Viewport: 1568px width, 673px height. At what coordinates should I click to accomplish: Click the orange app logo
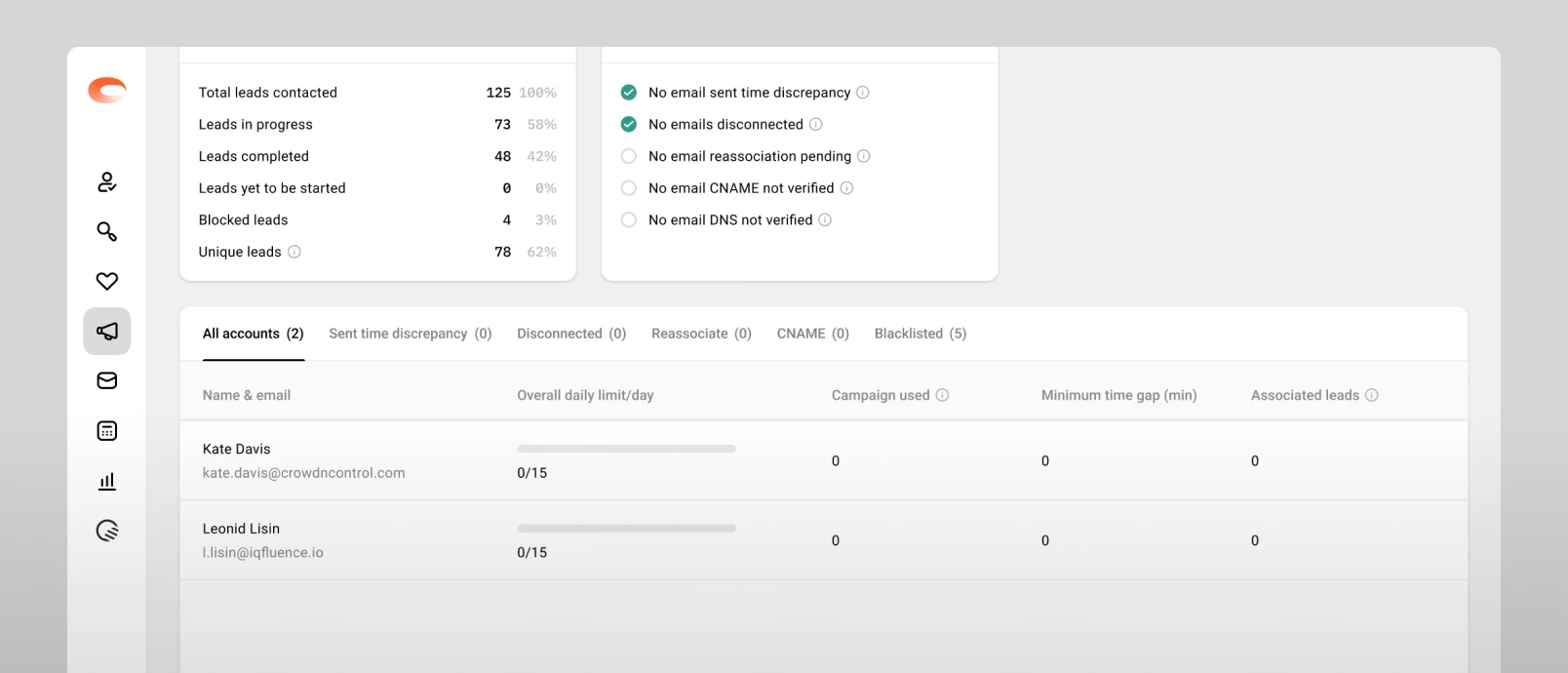pos(107,90)
